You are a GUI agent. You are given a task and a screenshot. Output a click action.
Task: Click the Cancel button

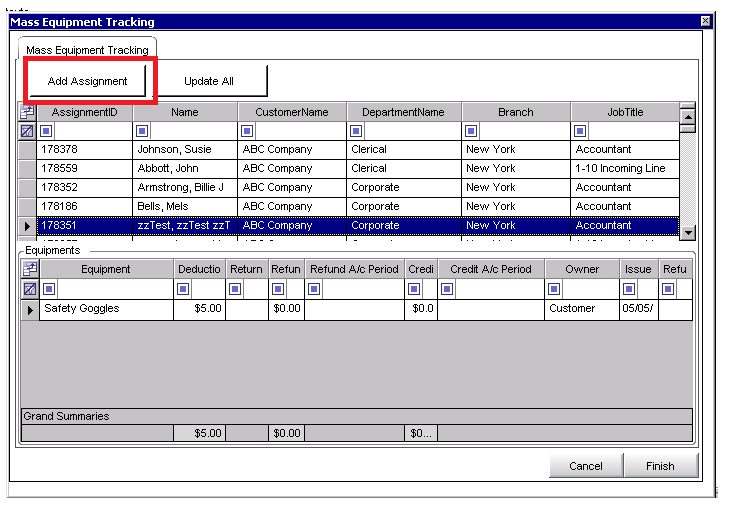coord(586,466)
